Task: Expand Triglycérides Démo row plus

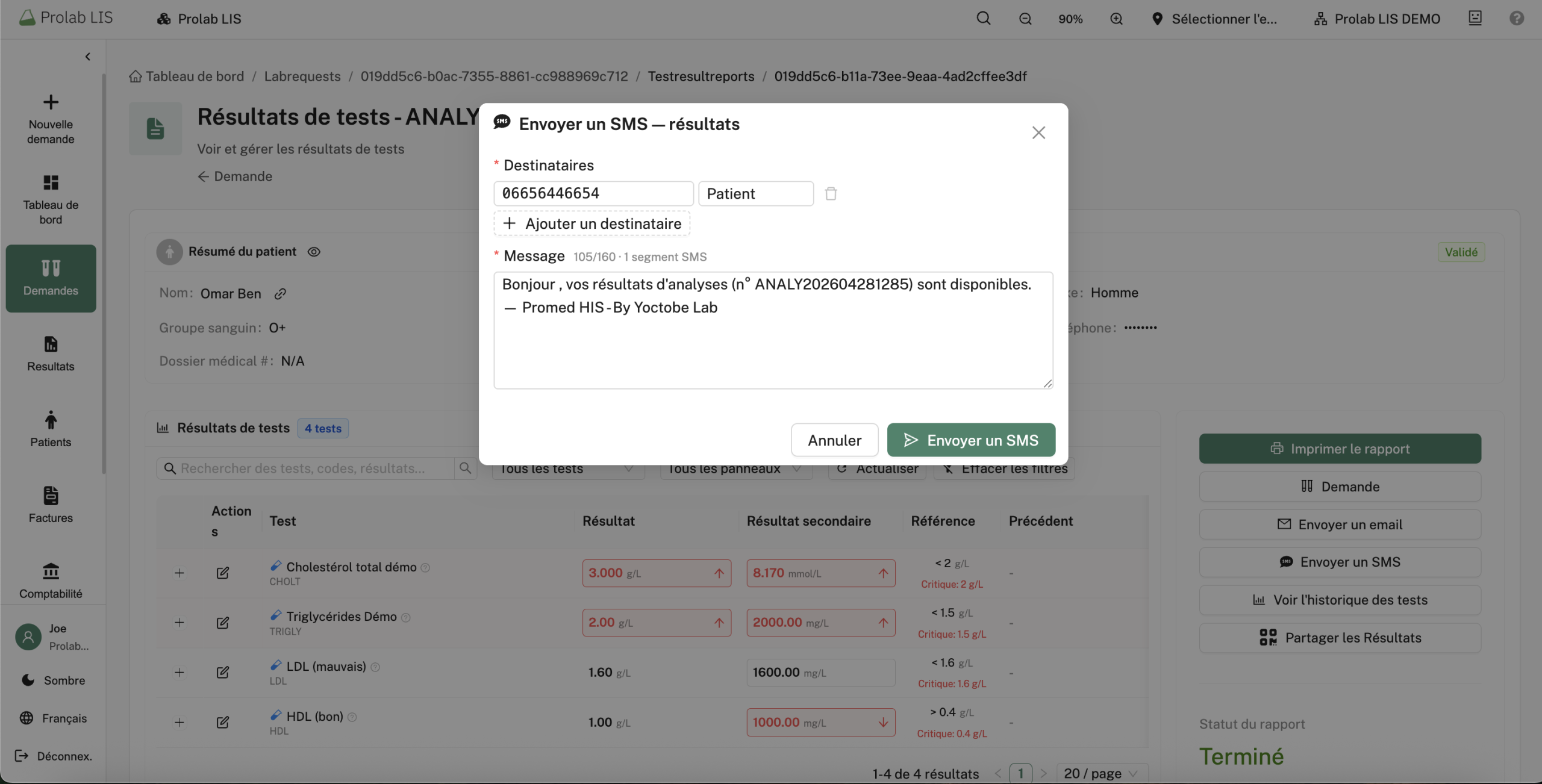Action: click(x=179, y=623)
